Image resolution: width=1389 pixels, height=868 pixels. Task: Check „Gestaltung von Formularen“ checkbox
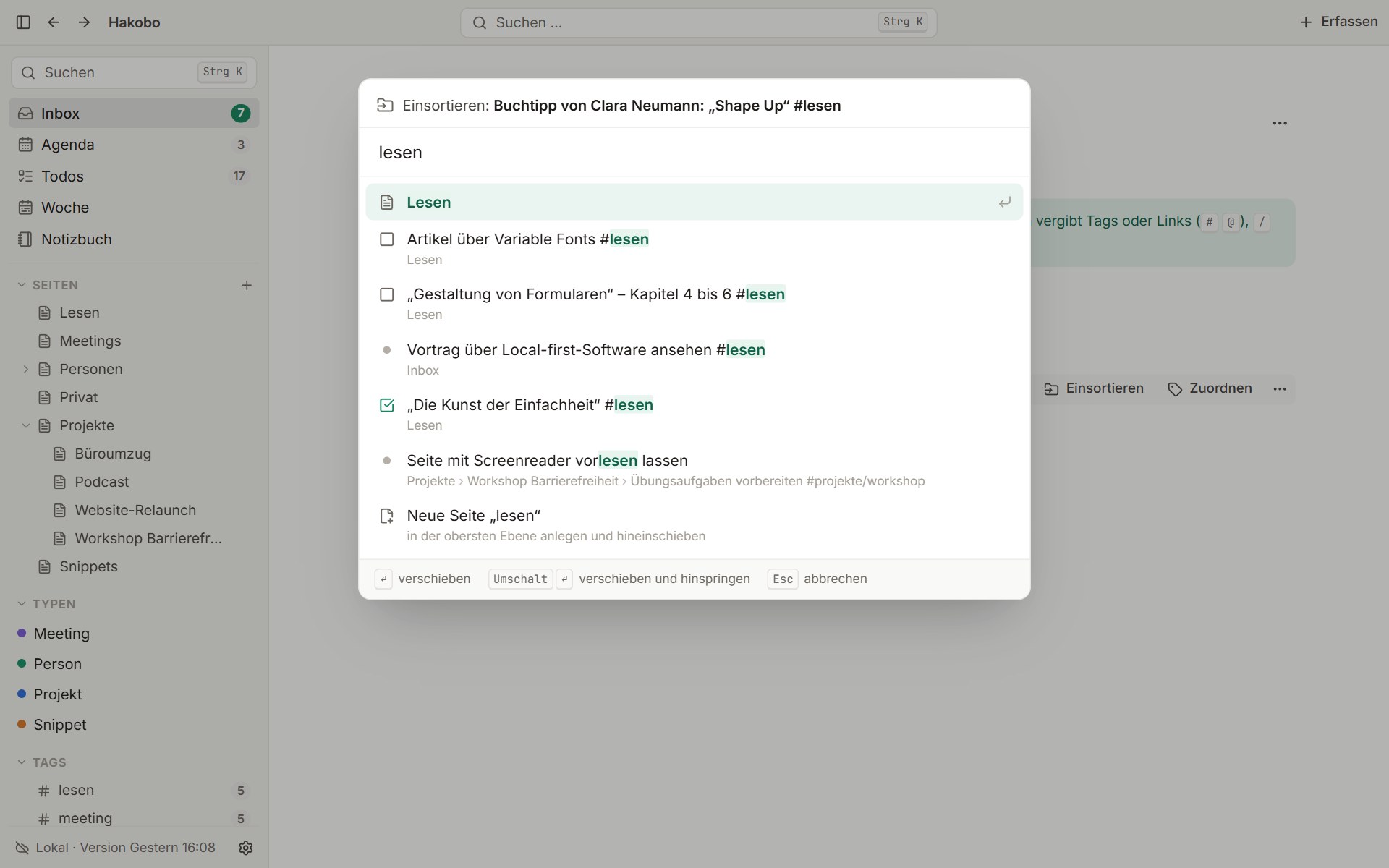point(387,294)
